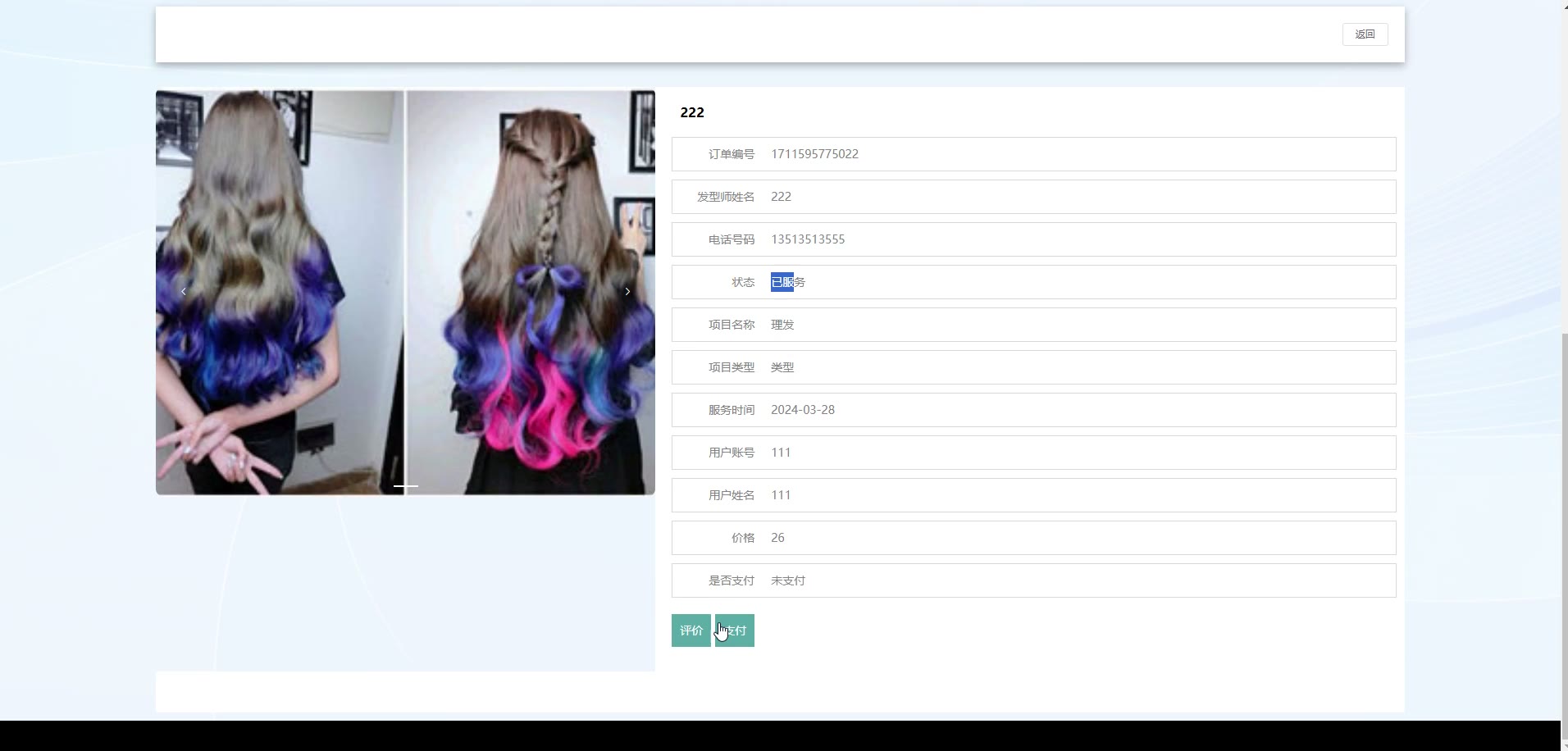Click the 用户账号 value 111

click(781, 453)
